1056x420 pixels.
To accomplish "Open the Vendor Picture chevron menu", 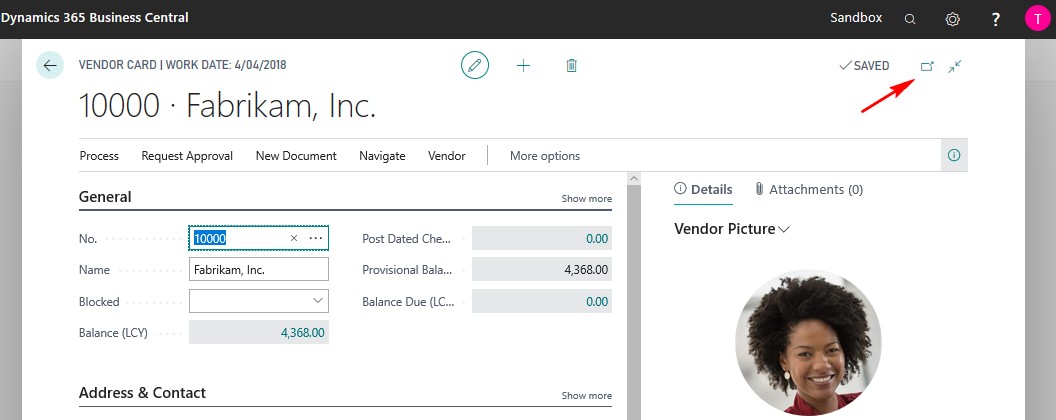I will (x=784, y=230).
